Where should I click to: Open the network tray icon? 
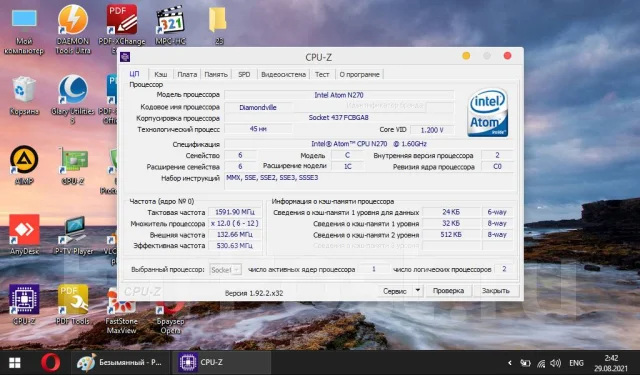(541, 363)
